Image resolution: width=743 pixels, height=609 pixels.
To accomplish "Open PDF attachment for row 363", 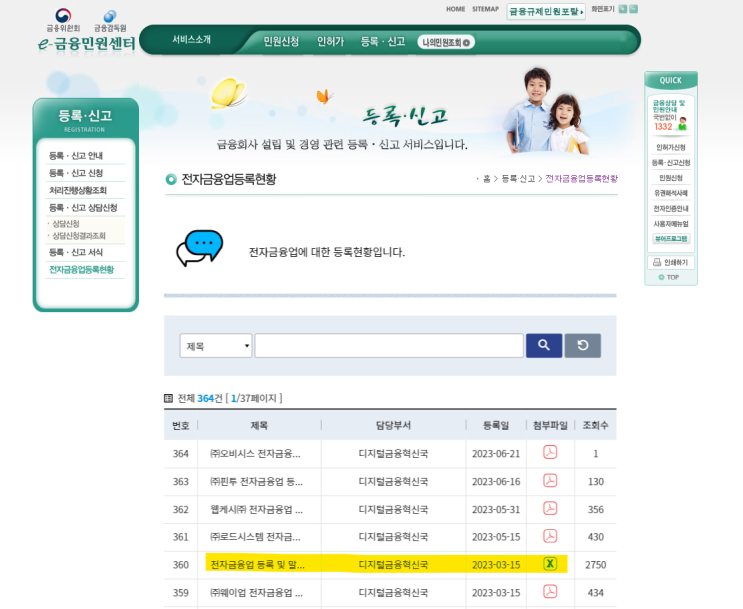I will pos(550,481).
